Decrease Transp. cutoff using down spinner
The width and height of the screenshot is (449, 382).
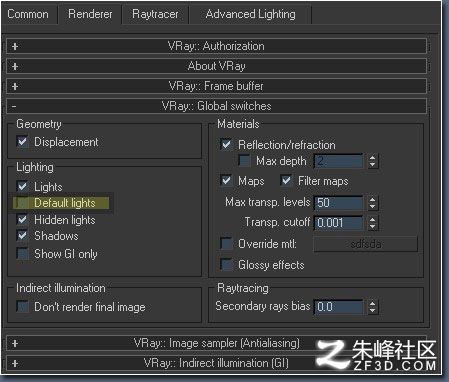tap(372, 226)
